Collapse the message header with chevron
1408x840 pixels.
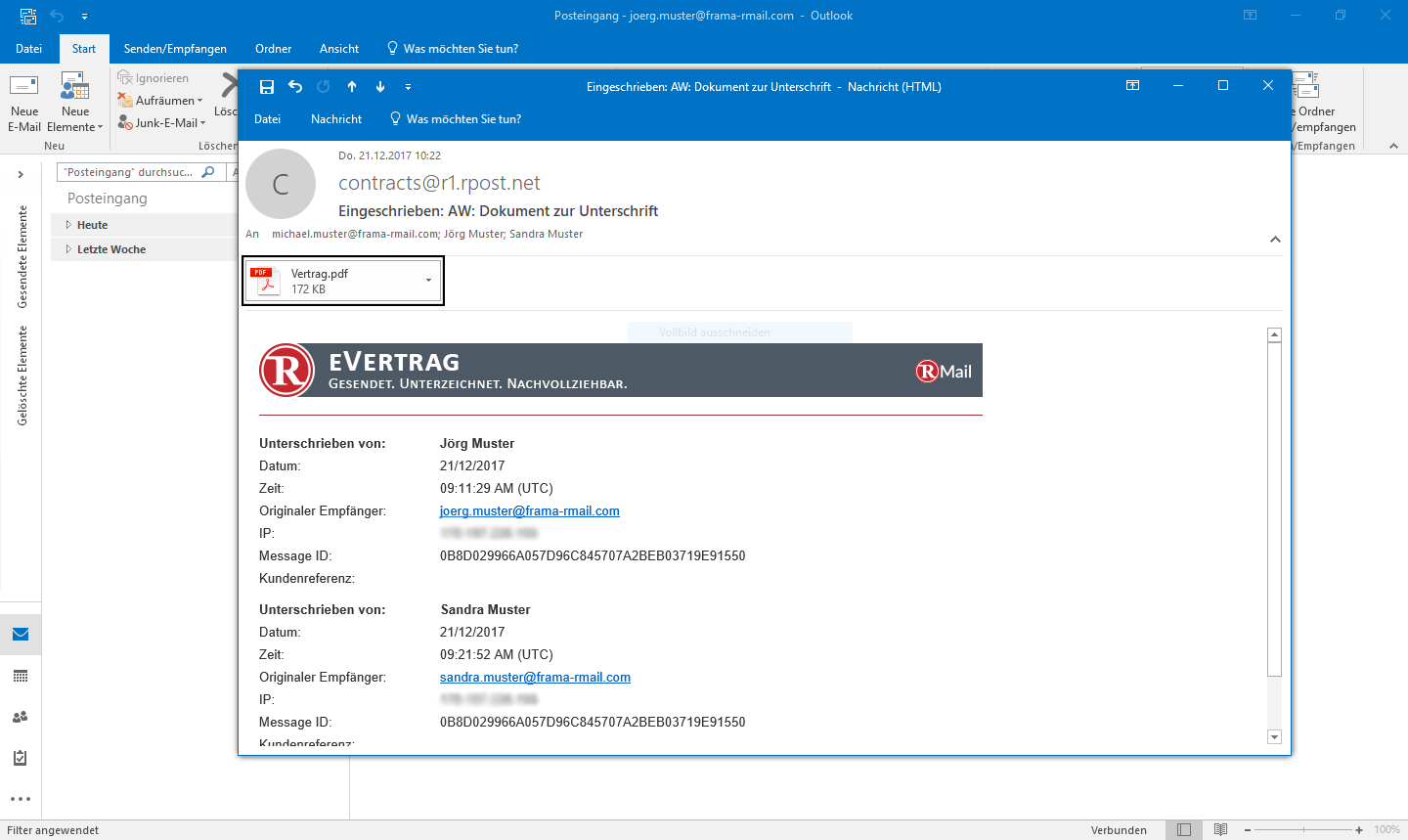tap(1275, 240)
